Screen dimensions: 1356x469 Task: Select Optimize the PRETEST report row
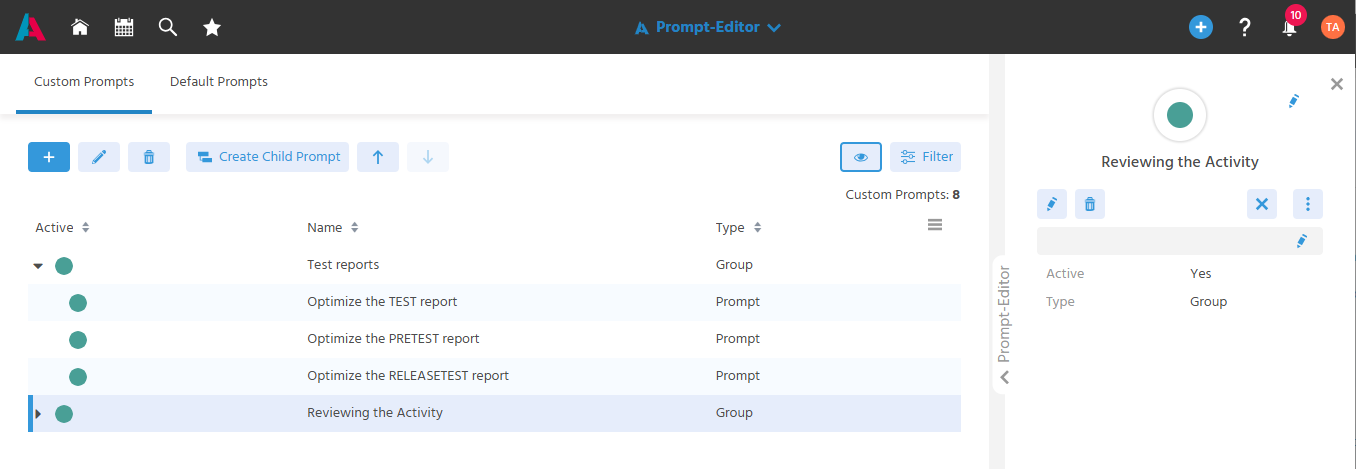494,339
